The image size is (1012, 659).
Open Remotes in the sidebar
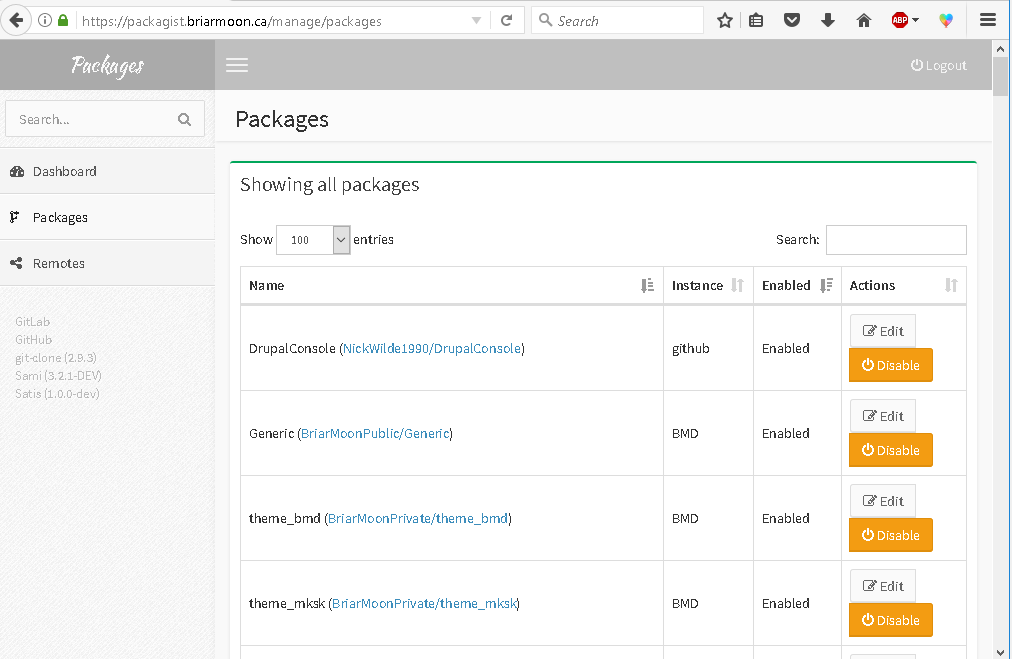tap(107, 263)
